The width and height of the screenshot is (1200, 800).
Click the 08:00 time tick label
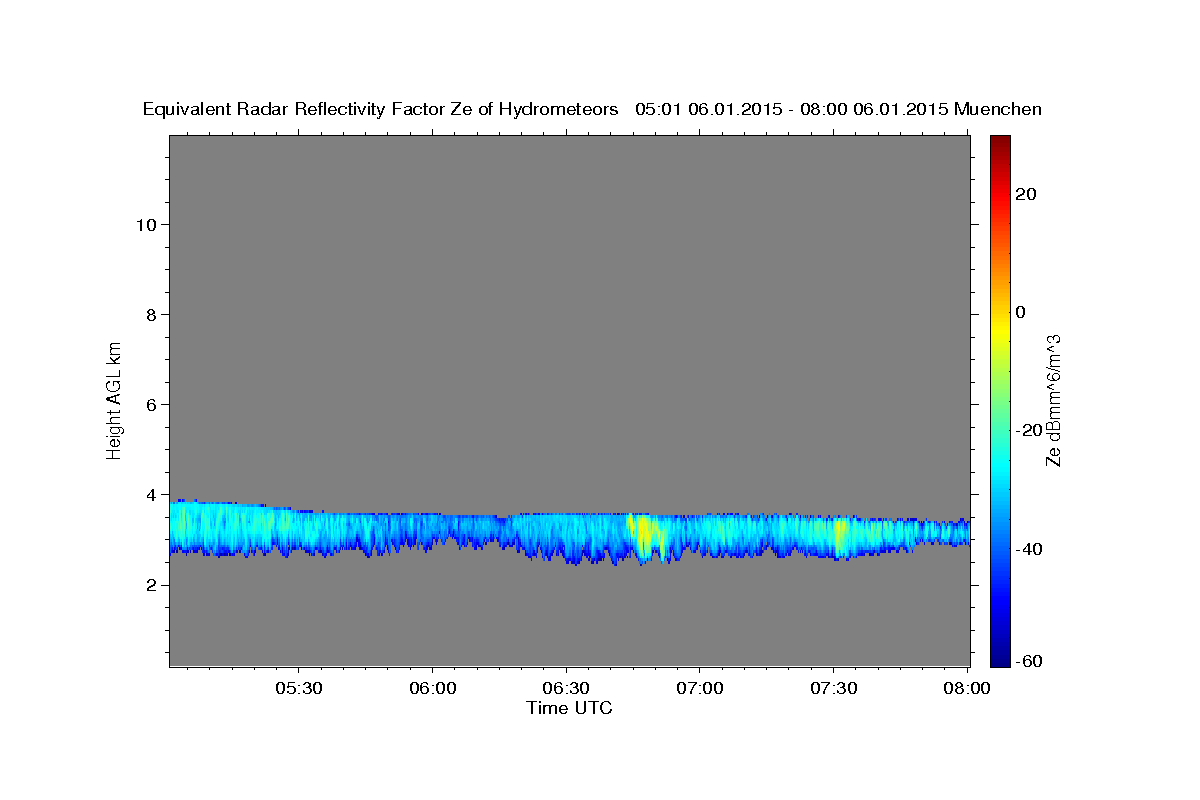pyautogui.click(x=967, y=689)
